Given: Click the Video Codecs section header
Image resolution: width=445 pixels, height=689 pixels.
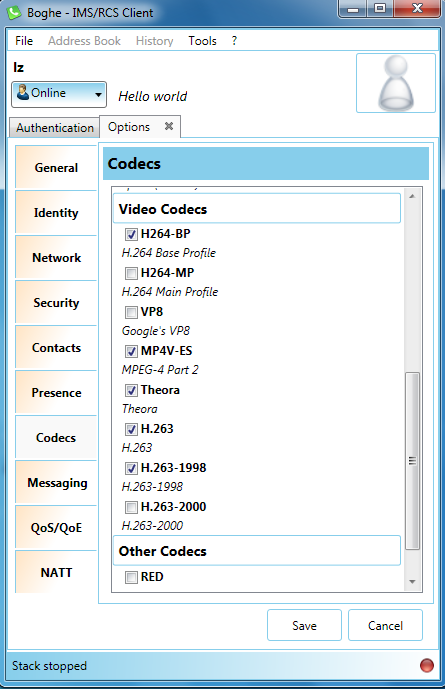Looking at the screenshot, I should 257,209.
